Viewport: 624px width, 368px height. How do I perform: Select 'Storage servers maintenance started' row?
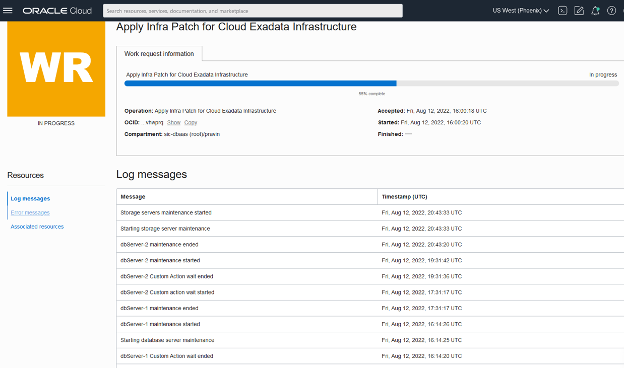[x=370, y=213]
